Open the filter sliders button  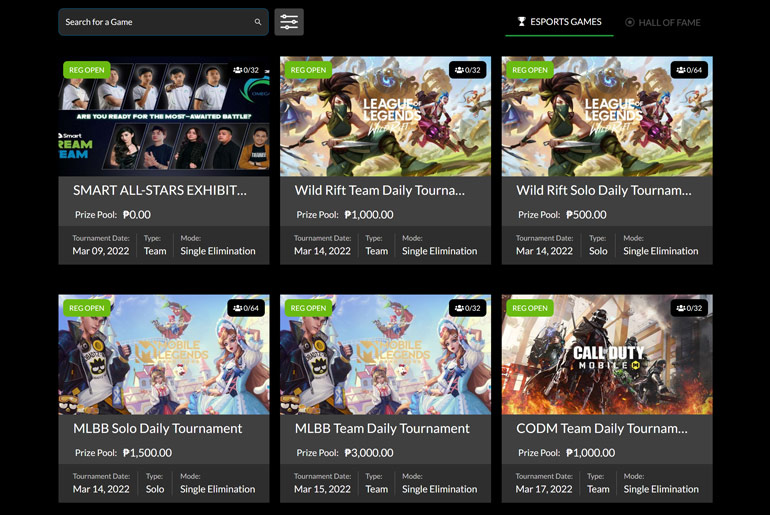click(x=289, y=22)
